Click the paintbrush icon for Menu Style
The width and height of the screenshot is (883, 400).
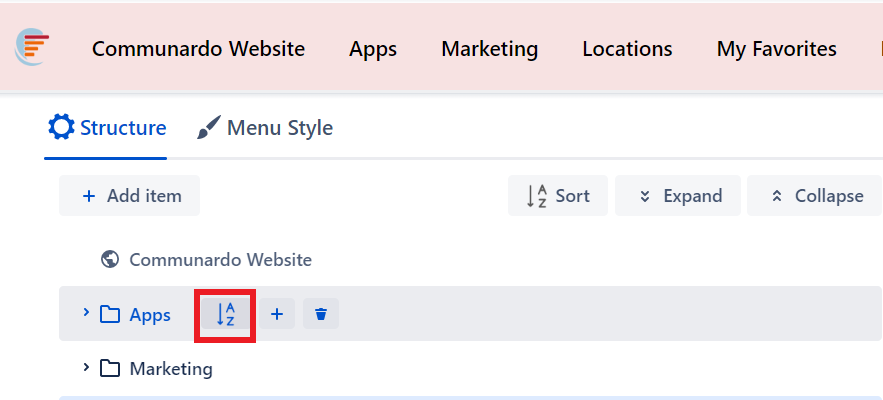tap(208, 128)
